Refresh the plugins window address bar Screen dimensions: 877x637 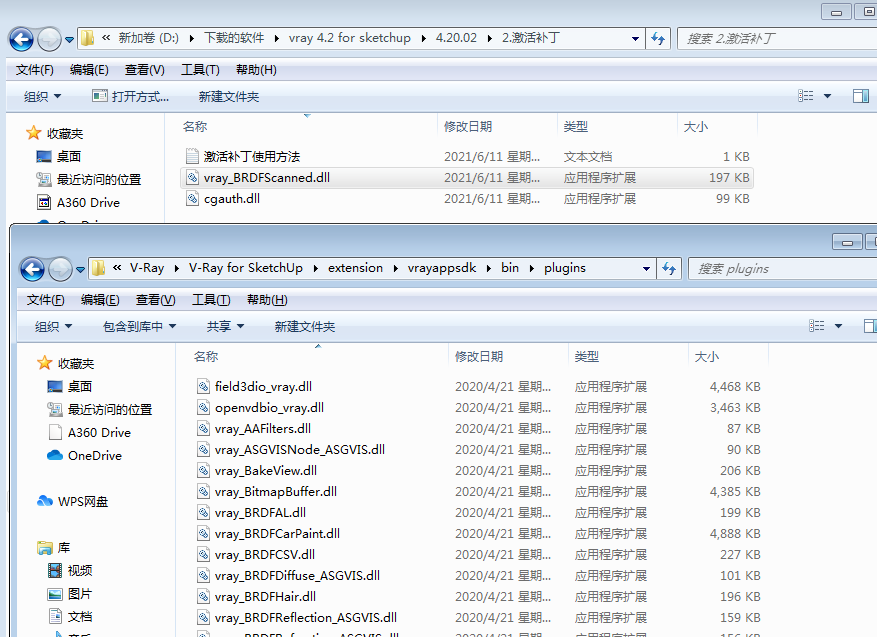669,268
